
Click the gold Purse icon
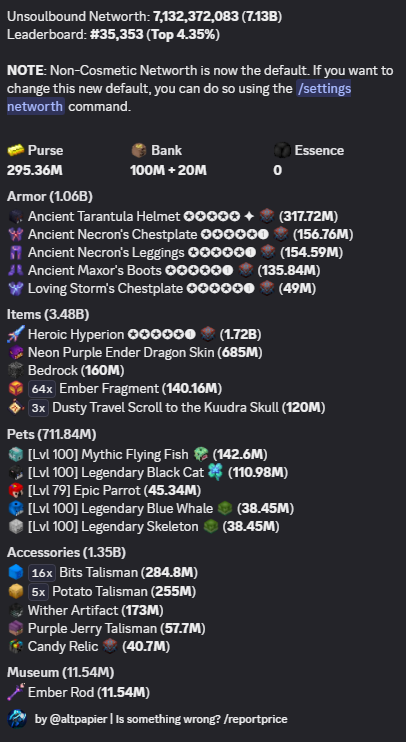pyautogui.click(x=16, y=150)
